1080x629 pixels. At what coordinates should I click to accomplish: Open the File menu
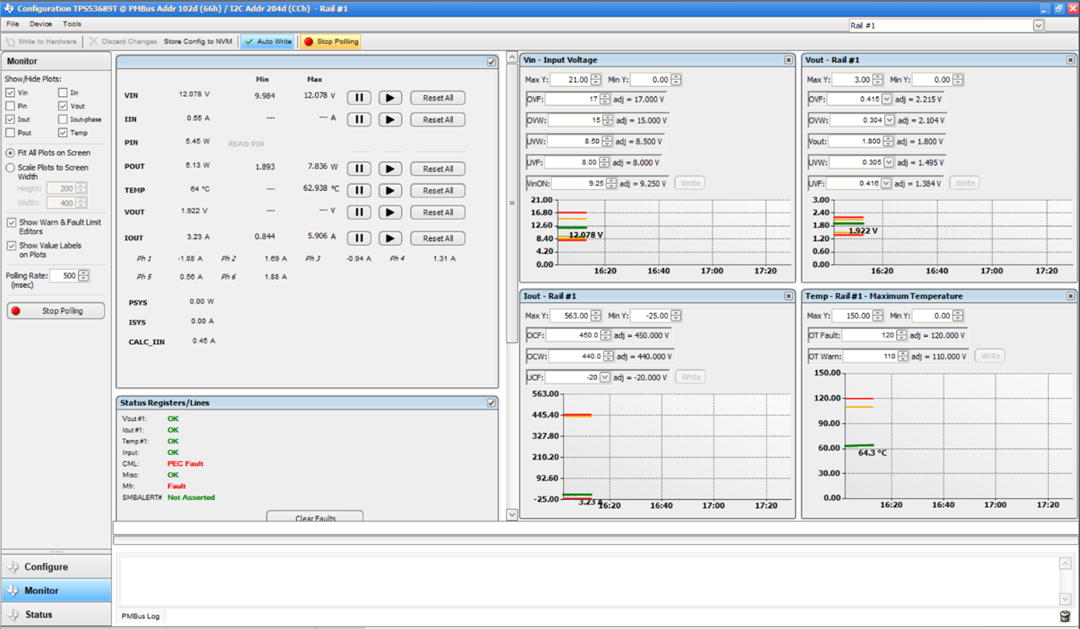click(x=12, y=24)
